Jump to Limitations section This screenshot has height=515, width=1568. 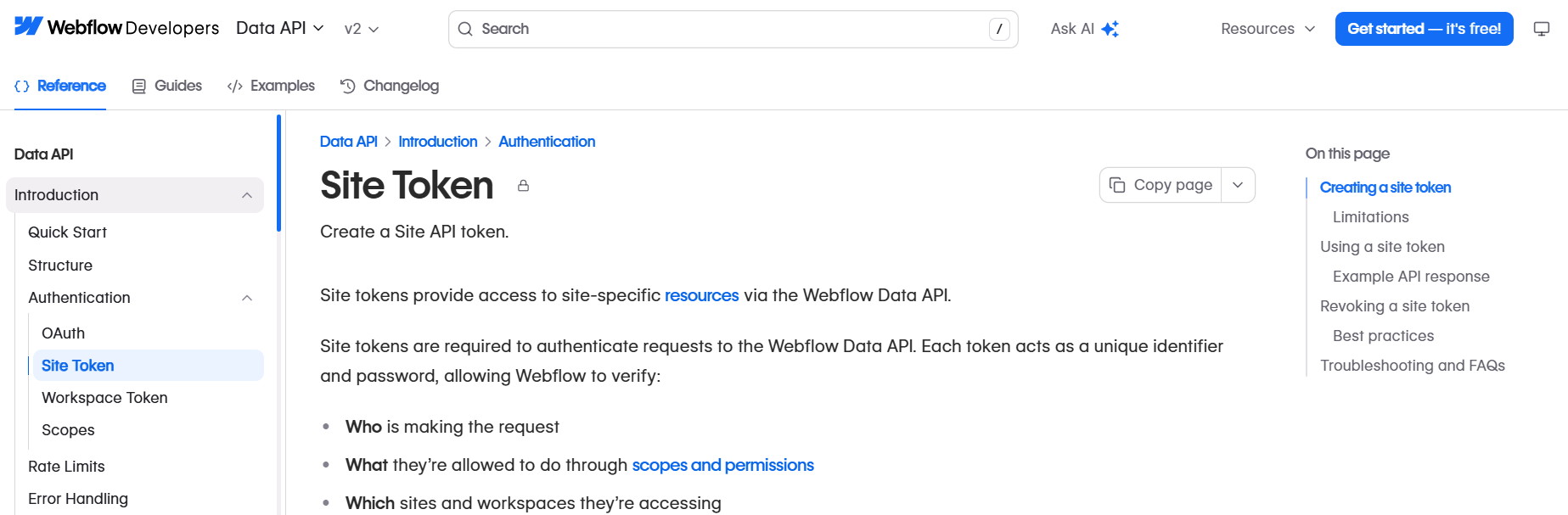(x=1370, y=217)
